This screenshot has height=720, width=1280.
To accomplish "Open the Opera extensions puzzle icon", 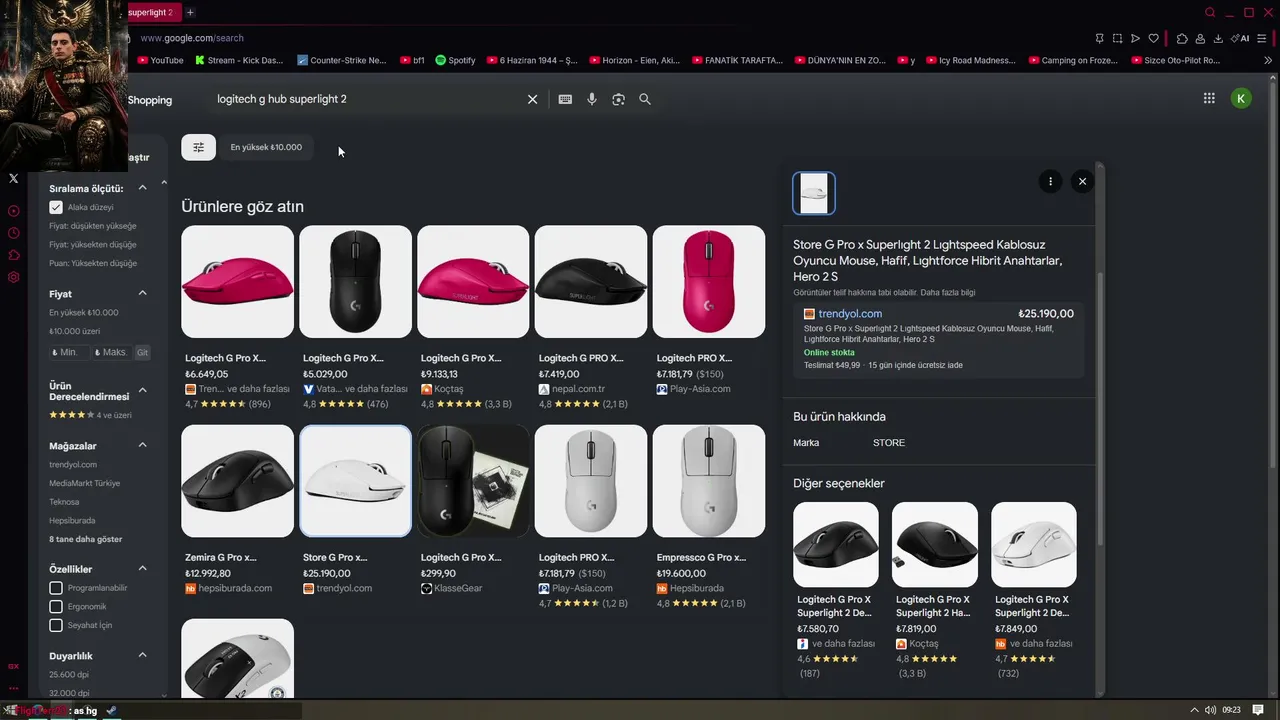I will click(x=1182, y=38).
